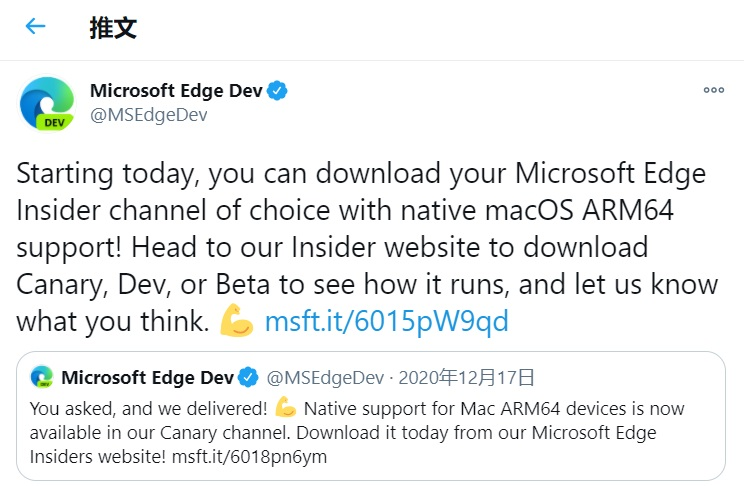Click the blue verified badge beside author name

pyautogui.click(x=277, y=91)
